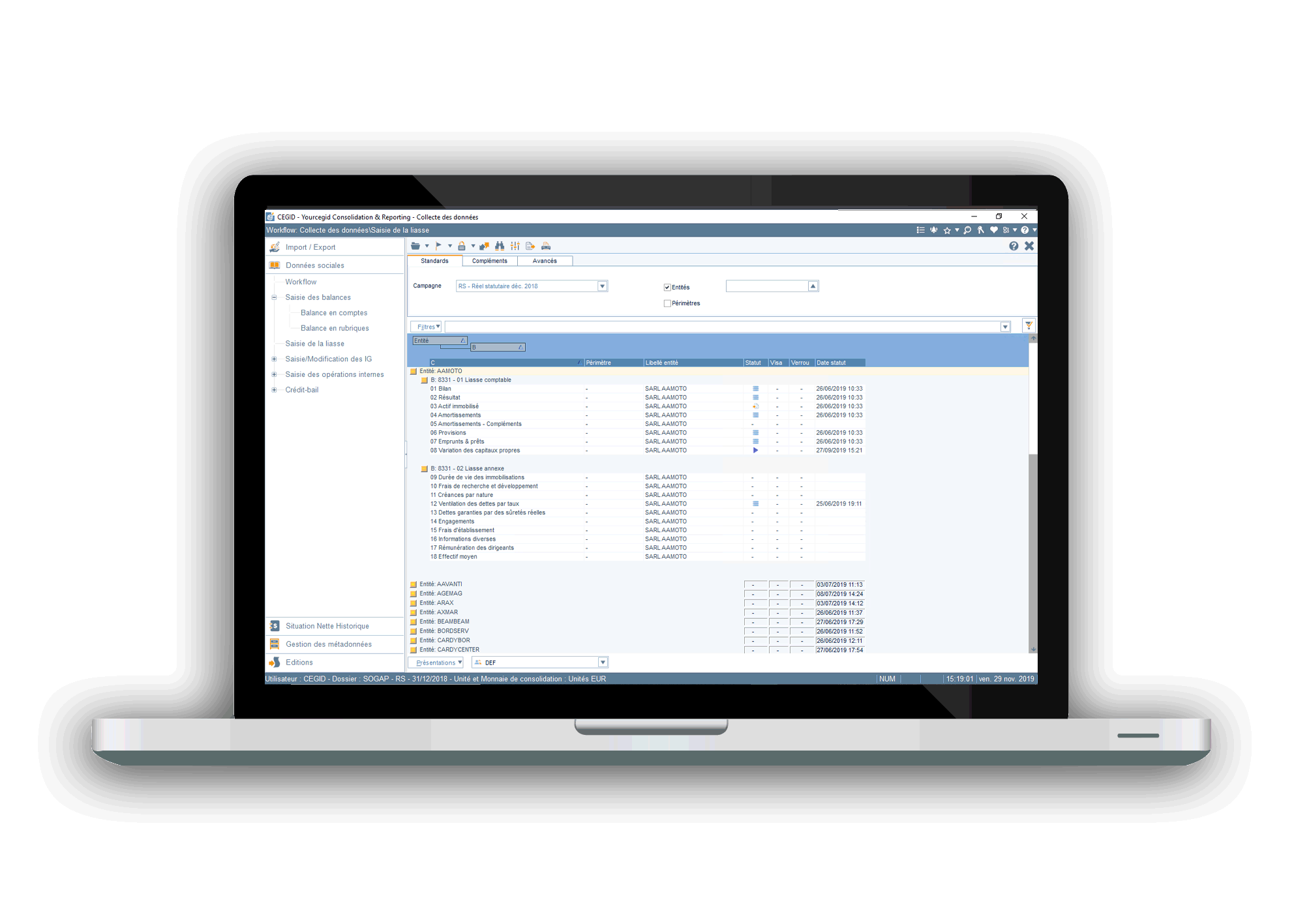This screenshot has width=1294, height=924.
Task: Click the orange flag toolbar icon
Action: [438, 246]
